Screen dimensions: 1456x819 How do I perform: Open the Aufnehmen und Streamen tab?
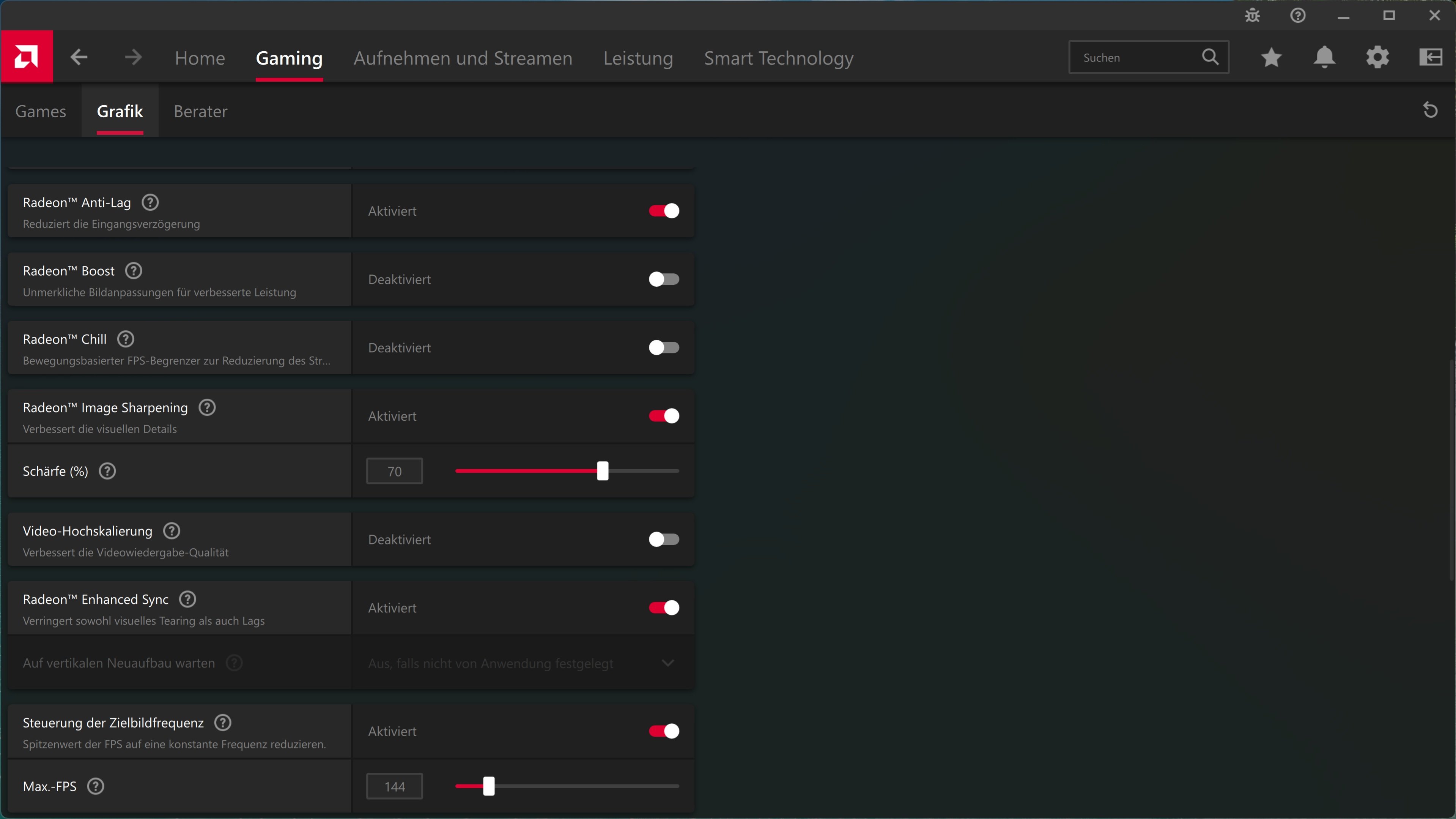(x=463, y=58)
